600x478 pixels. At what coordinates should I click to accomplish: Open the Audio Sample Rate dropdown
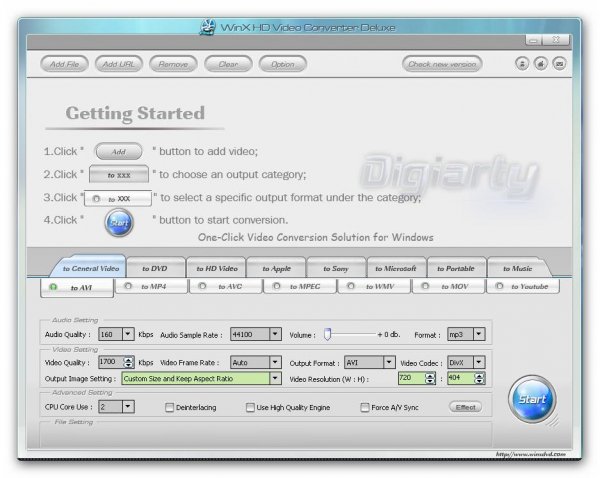[x=275, y=334]
